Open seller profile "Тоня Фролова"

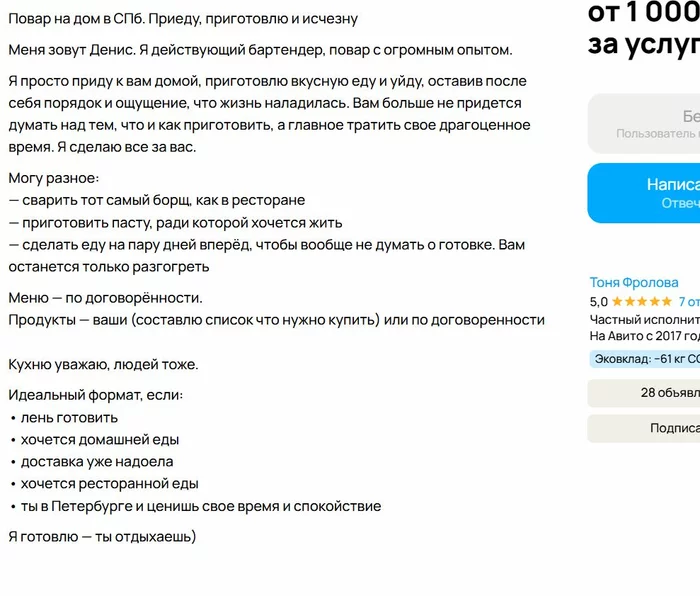(634, 283)
